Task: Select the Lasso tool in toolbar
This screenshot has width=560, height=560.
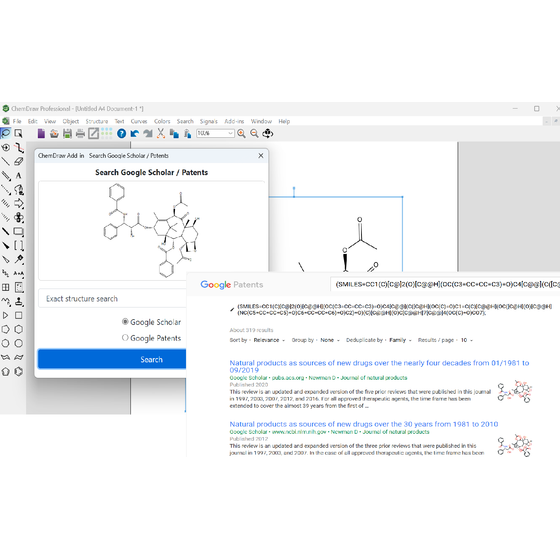Action: pos(5,134)
